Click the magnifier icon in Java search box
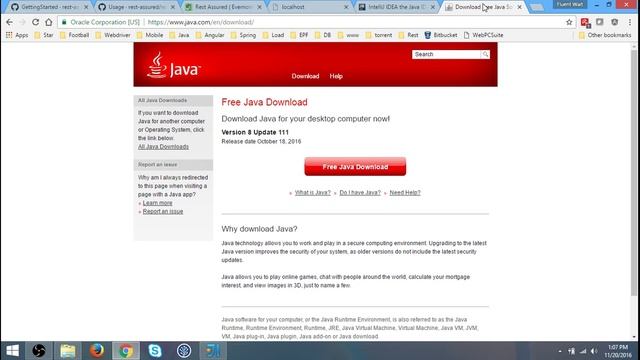640x360 pixels. pos(485,54)
